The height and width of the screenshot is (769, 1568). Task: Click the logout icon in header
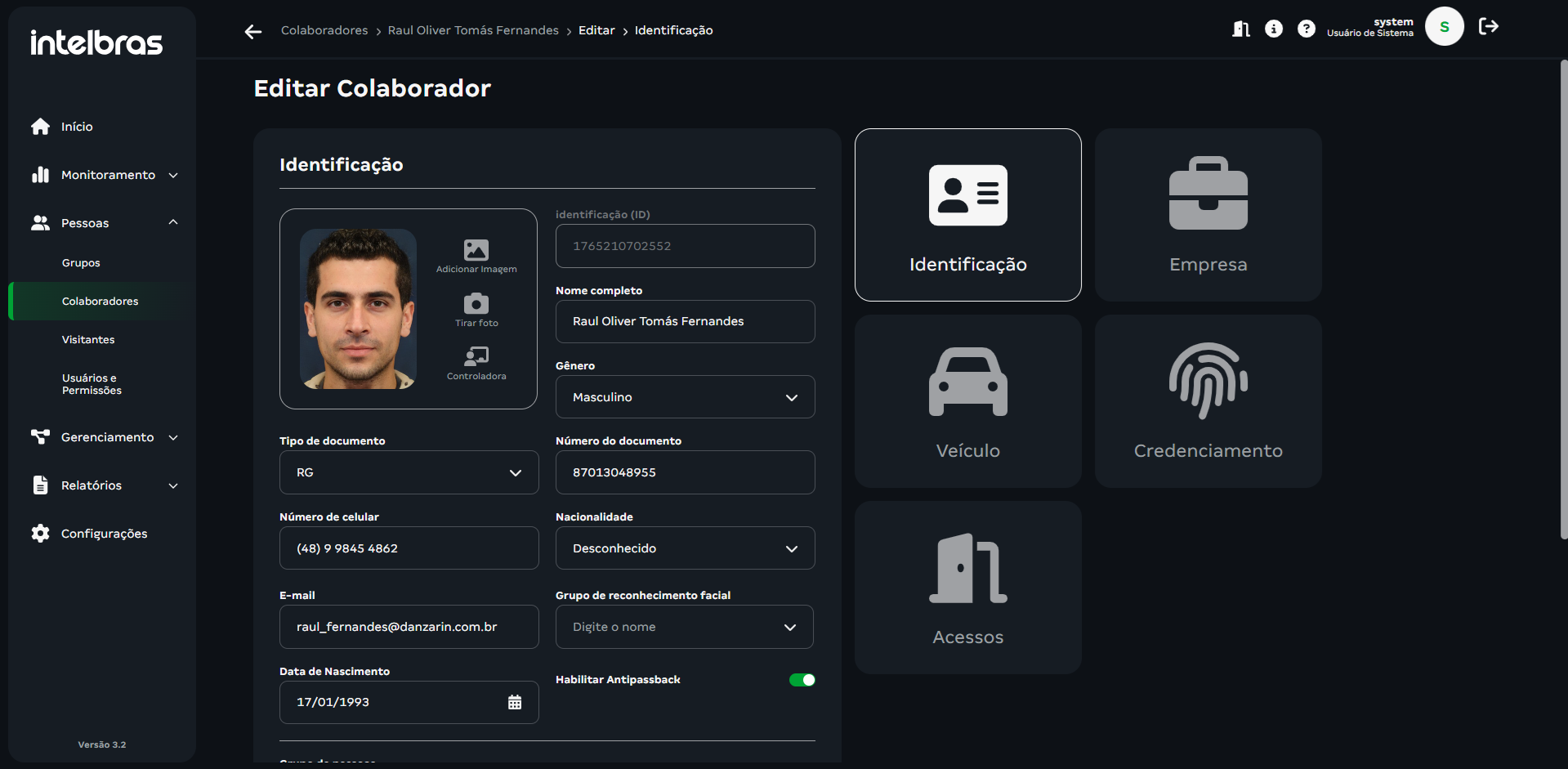pyautogui.click(x=1488, y=27)
